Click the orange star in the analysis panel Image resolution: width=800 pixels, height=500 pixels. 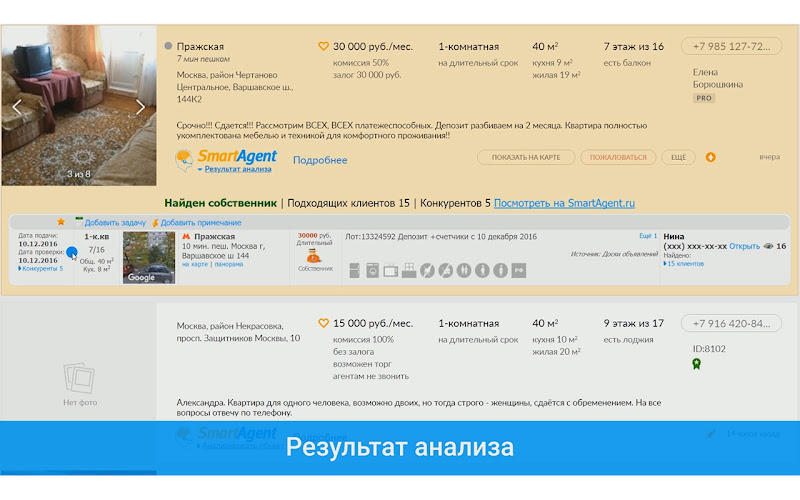[61, 222]
